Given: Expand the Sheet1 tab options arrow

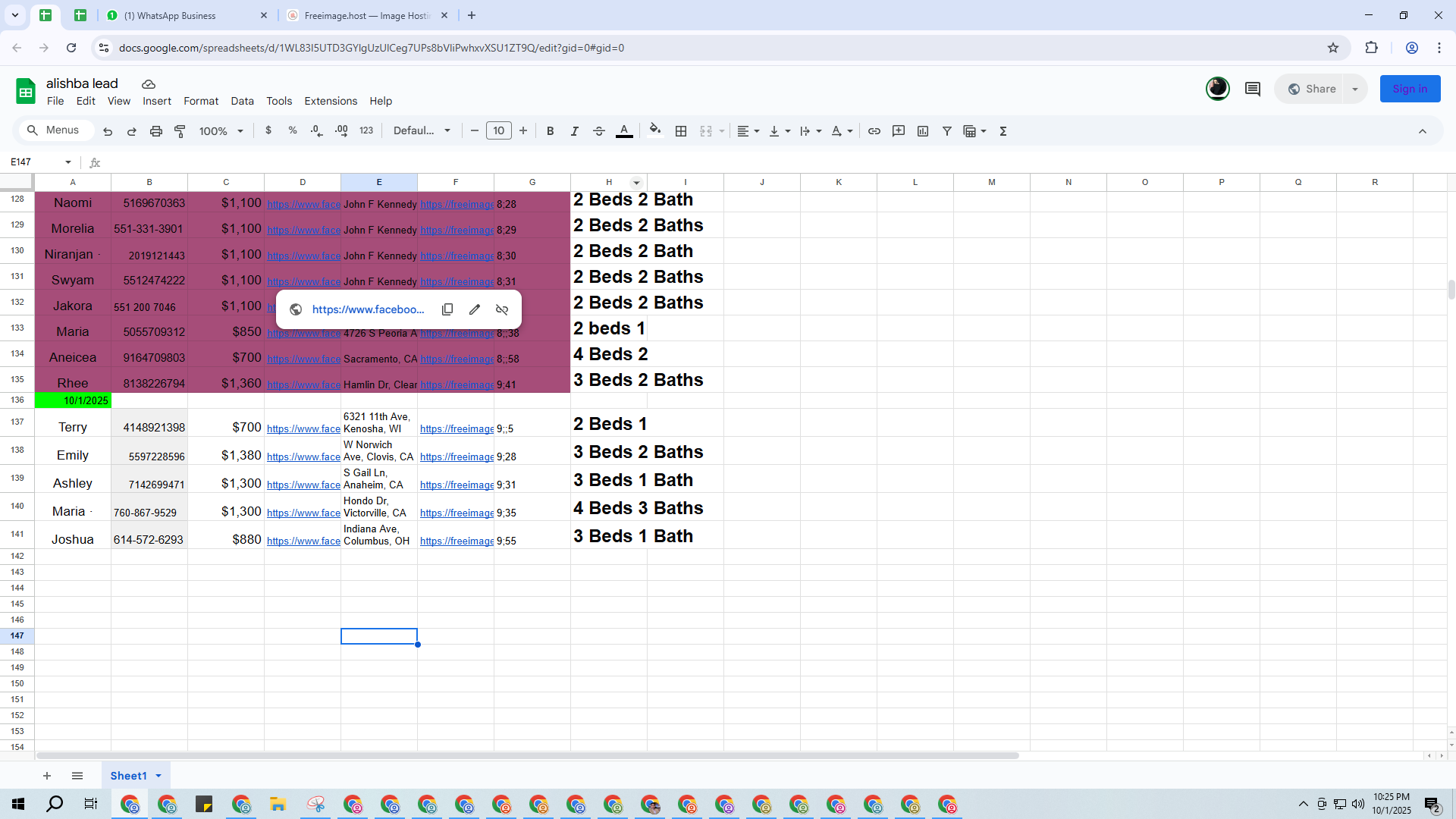Looking at the screenshot, I should click(x=158, y=776).
